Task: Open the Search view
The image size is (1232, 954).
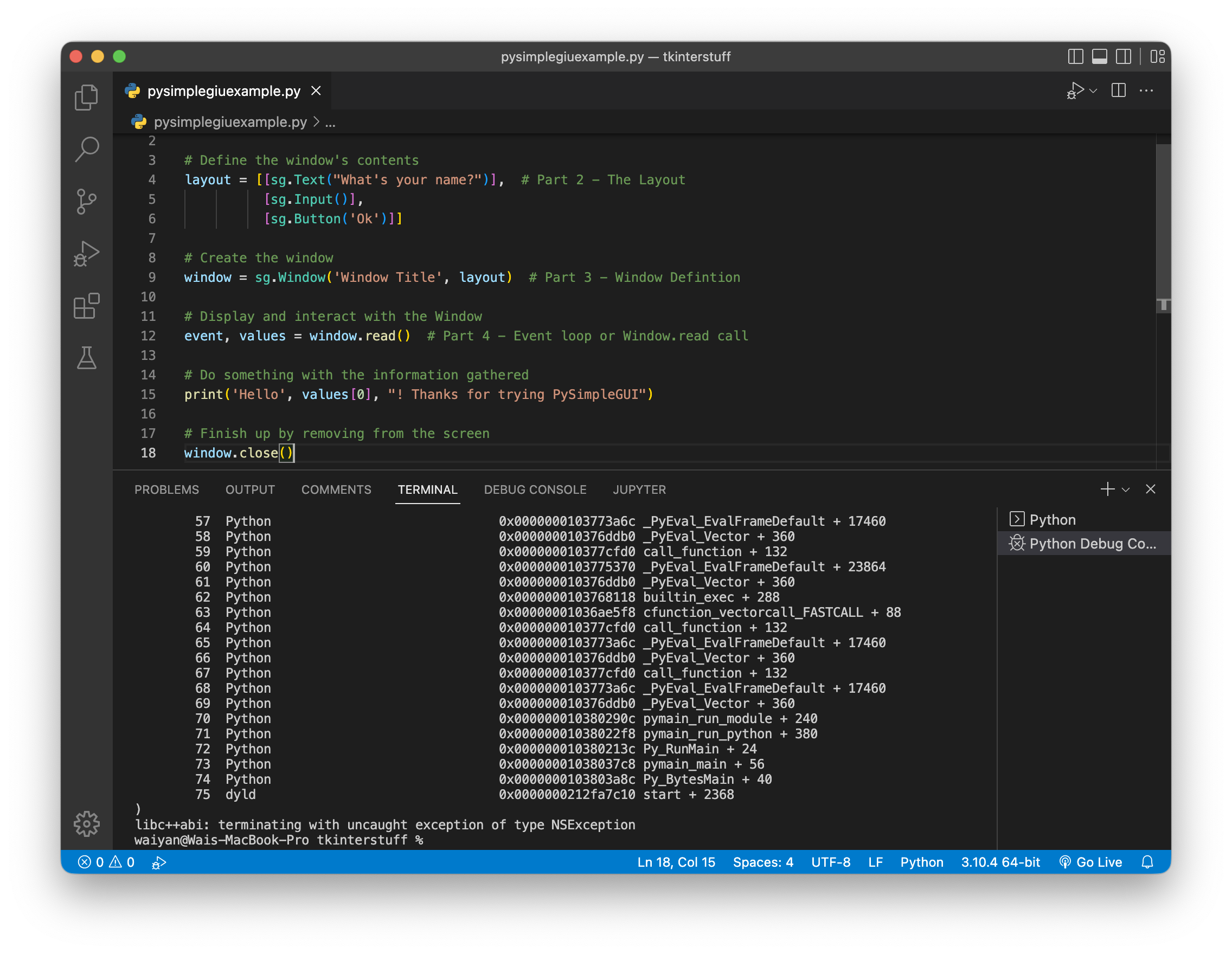Action: point(86,149)
